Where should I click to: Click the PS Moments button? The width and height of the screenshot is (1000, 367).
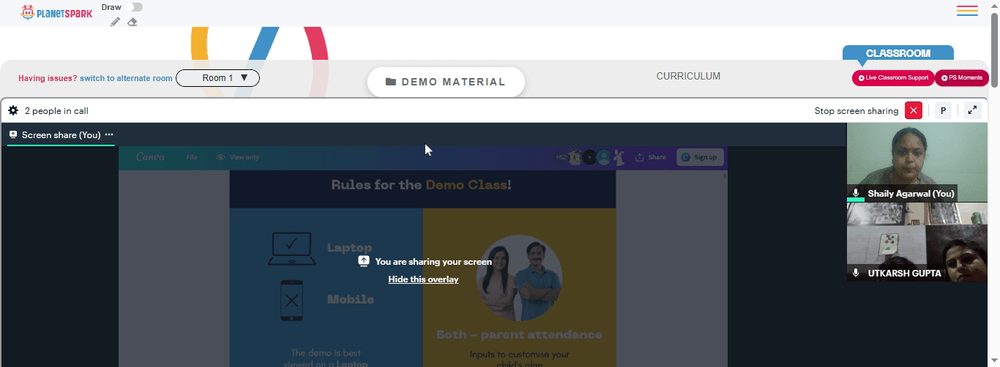[x=962, y=78]
